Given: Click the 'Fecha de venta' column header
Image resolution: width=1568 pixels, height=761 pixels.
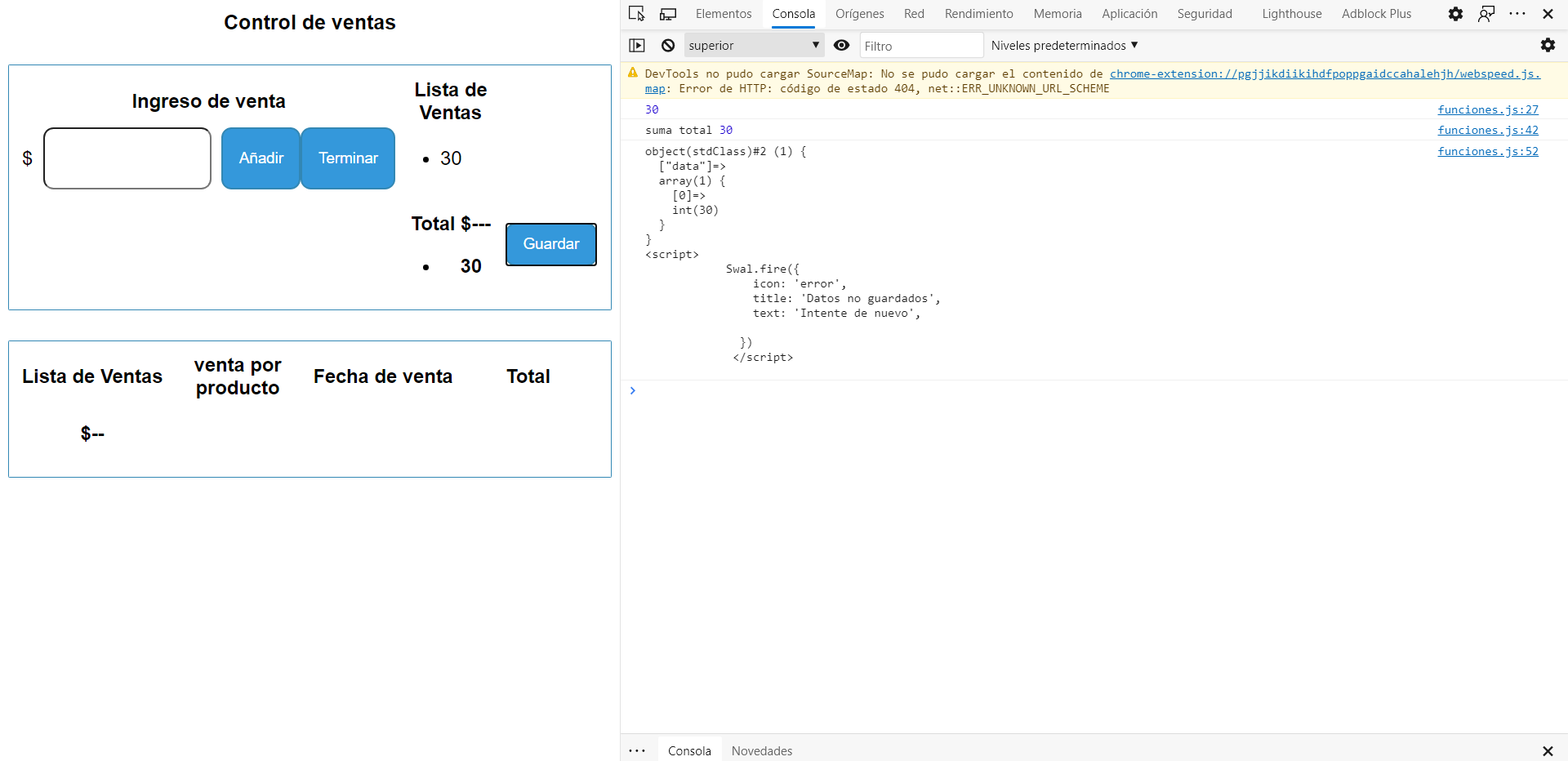Looking at the screenshot, I should [383, 376].
